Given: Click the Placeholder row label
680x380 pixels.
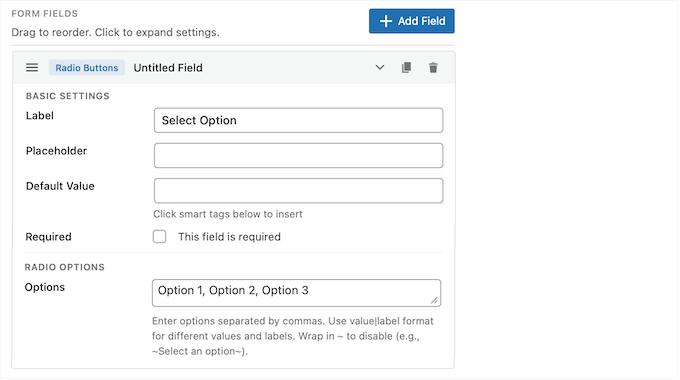Looking at the screenshot, I should [x=56, y=151].
